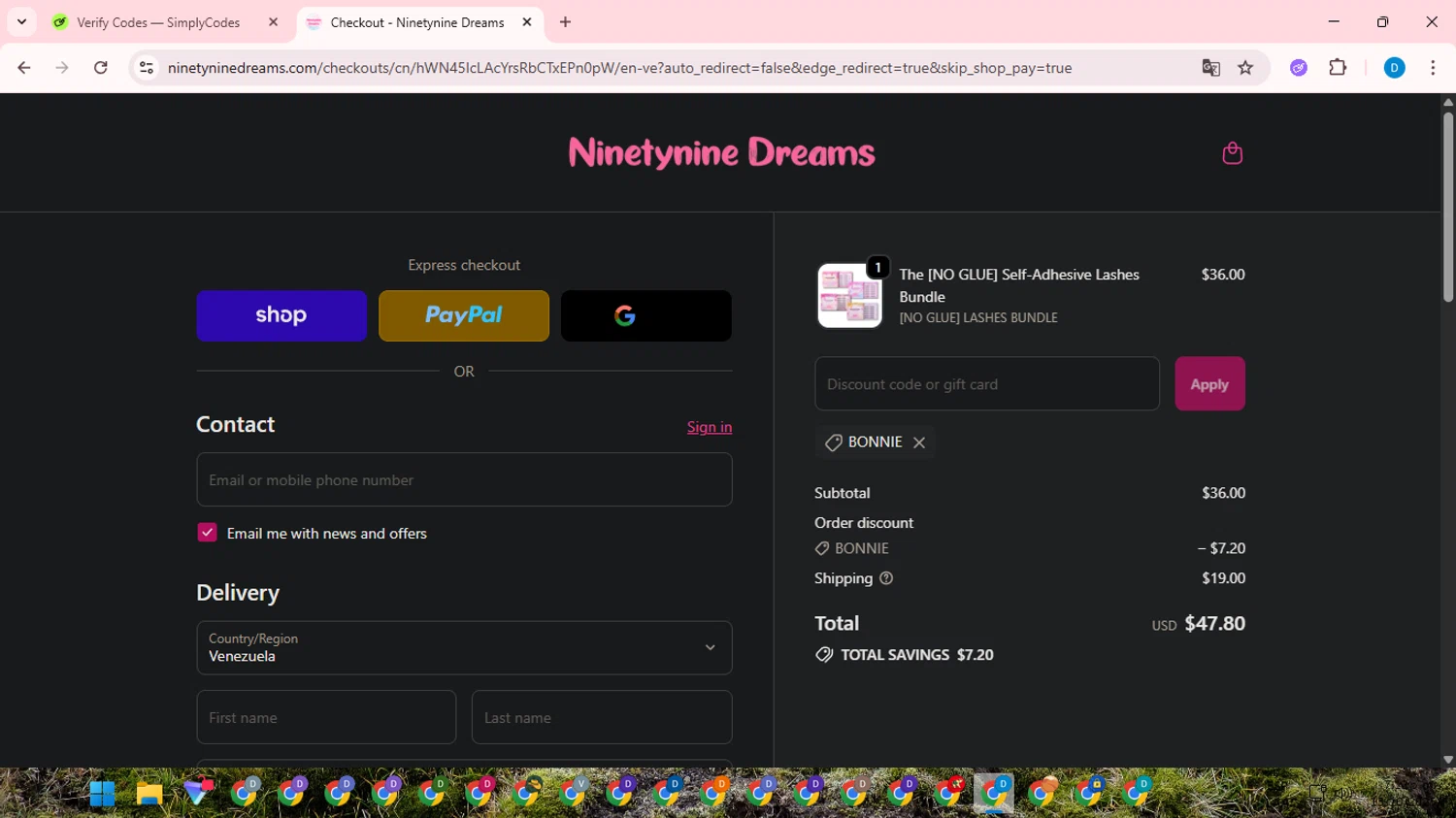Click the Sign in link
The height and width of the screenshot is (818, 1456).
(x=710, y=427)
